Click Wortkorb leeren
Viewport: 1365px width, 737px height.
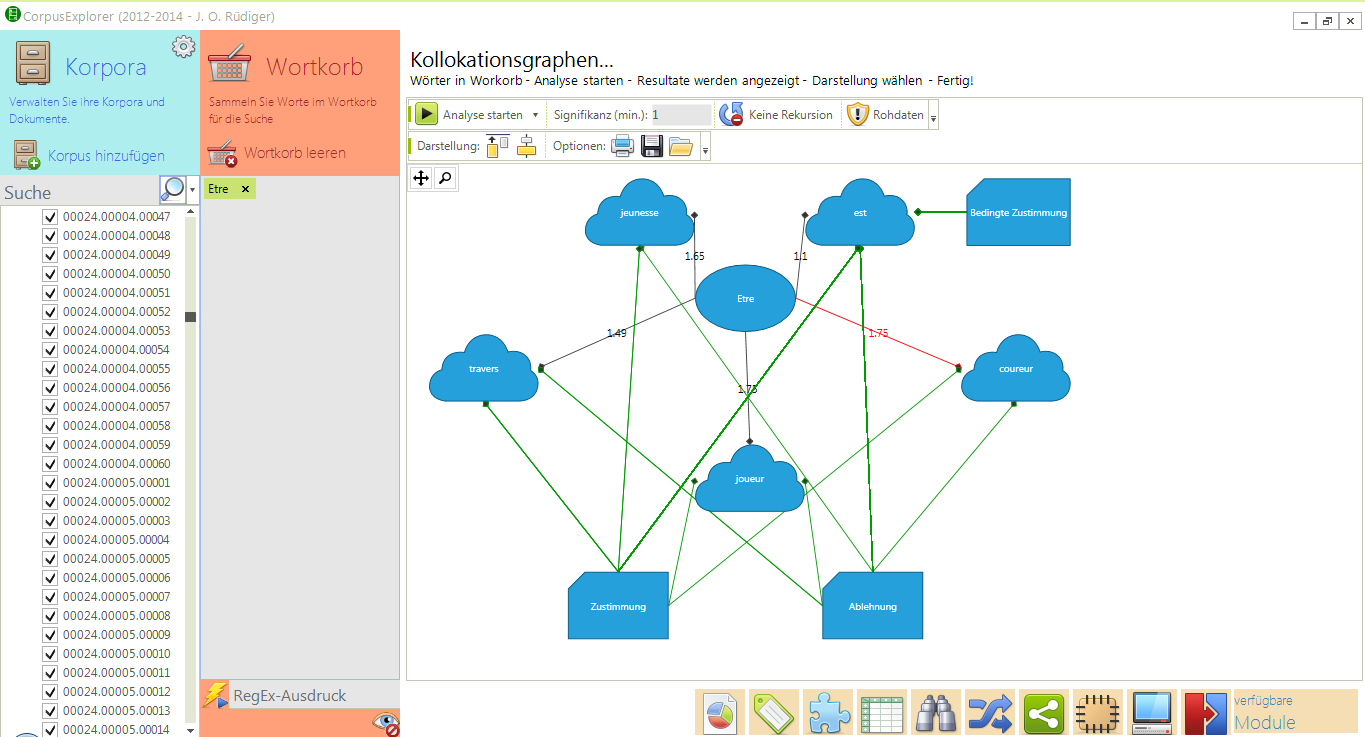295,153
